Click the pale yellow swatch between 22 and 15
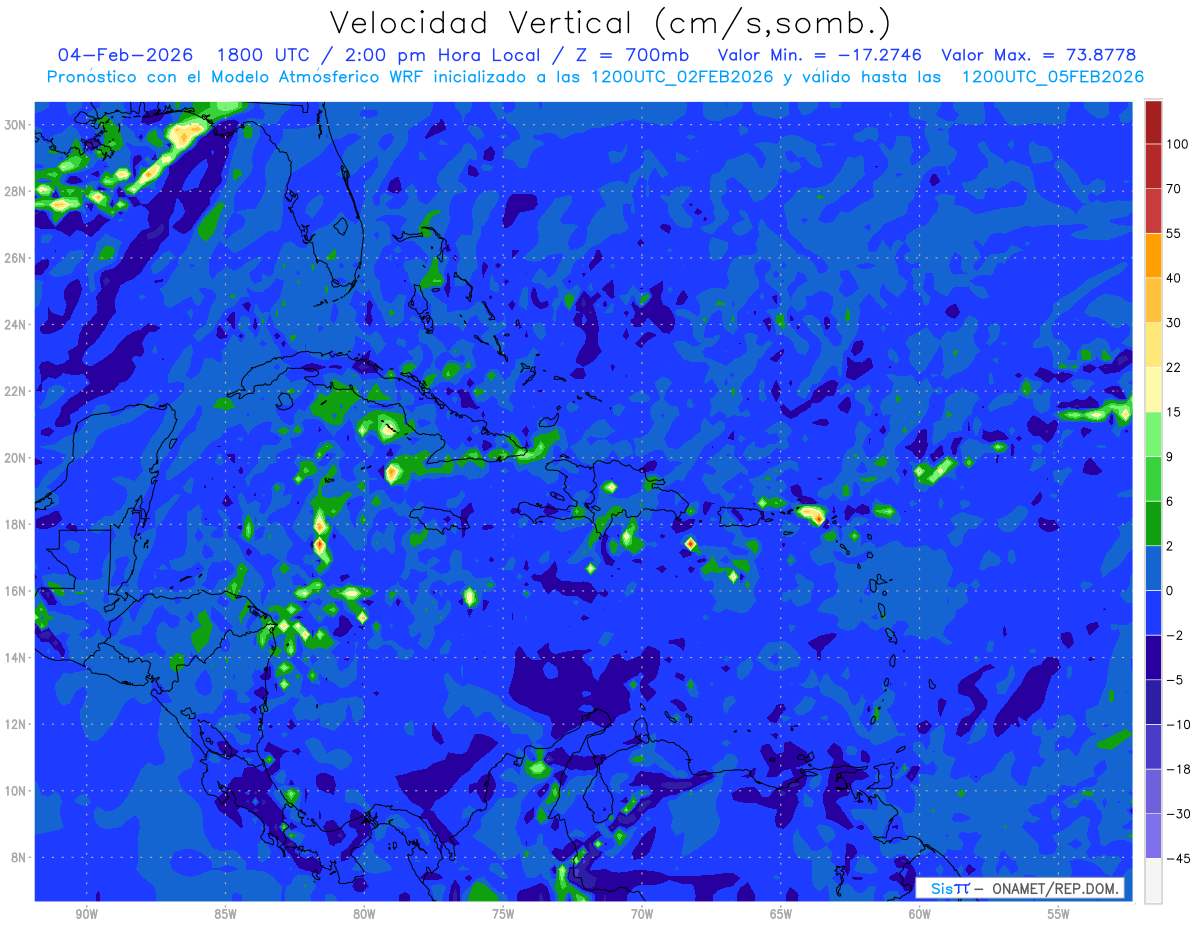The width and height of the screenshot is (1200, 927). [1153, 389]
